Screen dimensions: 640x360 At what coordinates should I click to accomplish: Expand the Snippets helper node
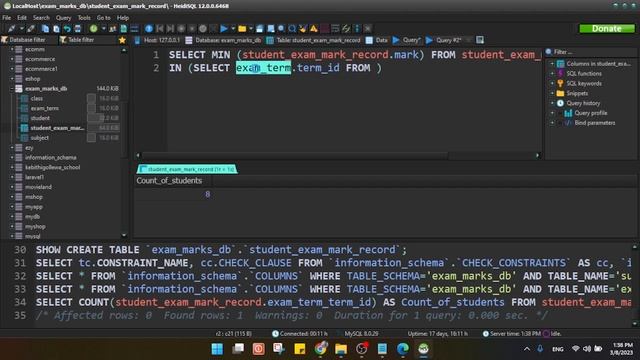coord(552,93)
